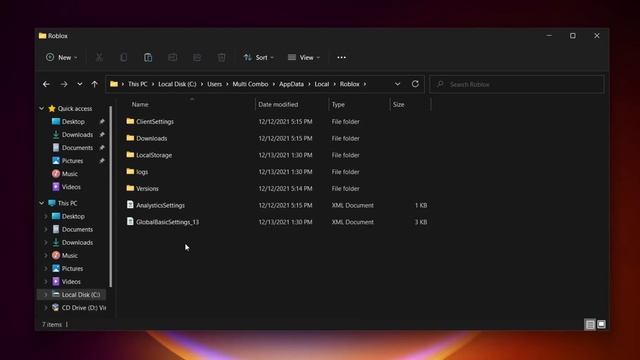Click the 1 KB size of AnalyticsSettings

(x=421, y=205)
